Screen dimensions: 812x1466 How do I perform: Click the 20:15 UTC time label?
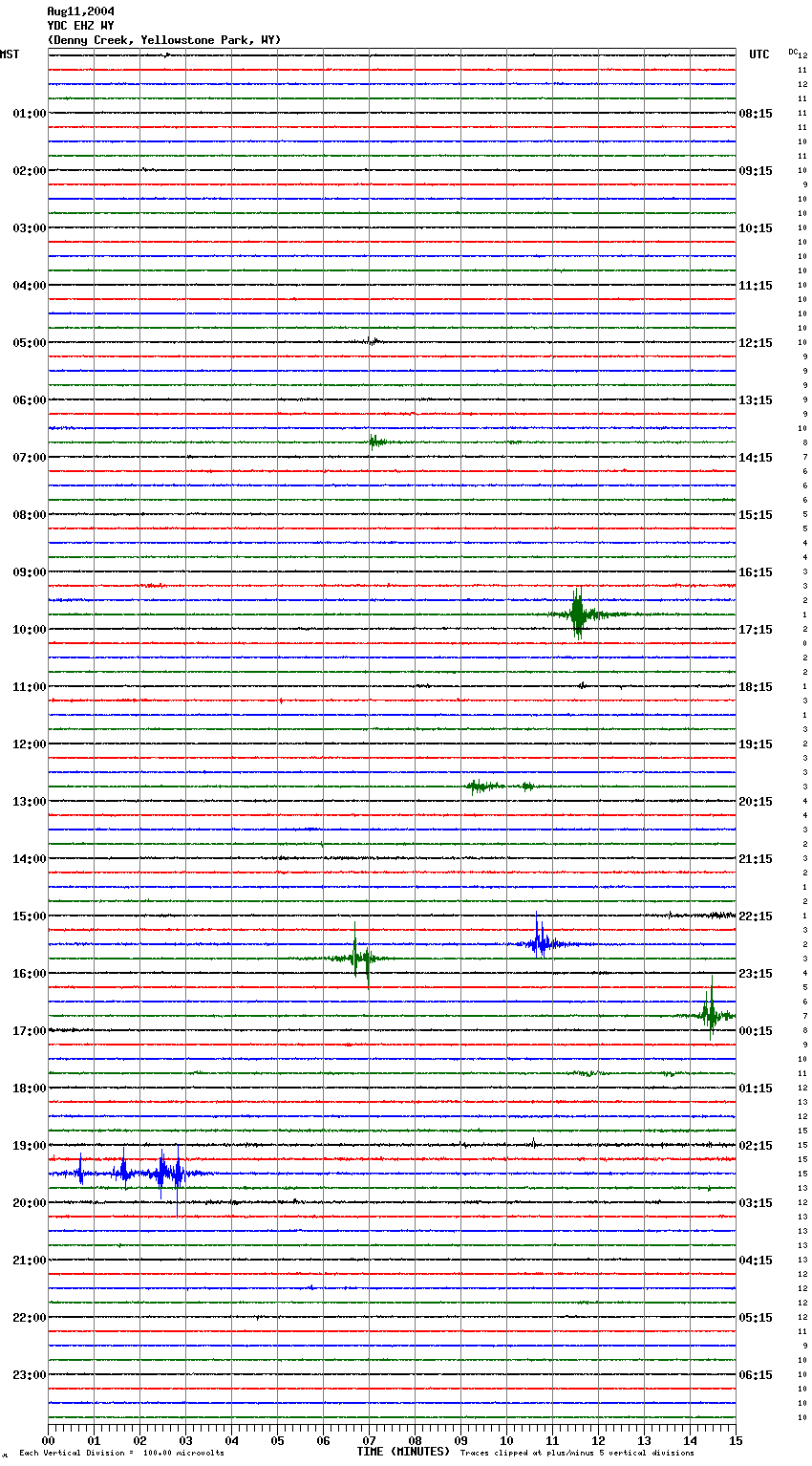(x=756, y=802)
